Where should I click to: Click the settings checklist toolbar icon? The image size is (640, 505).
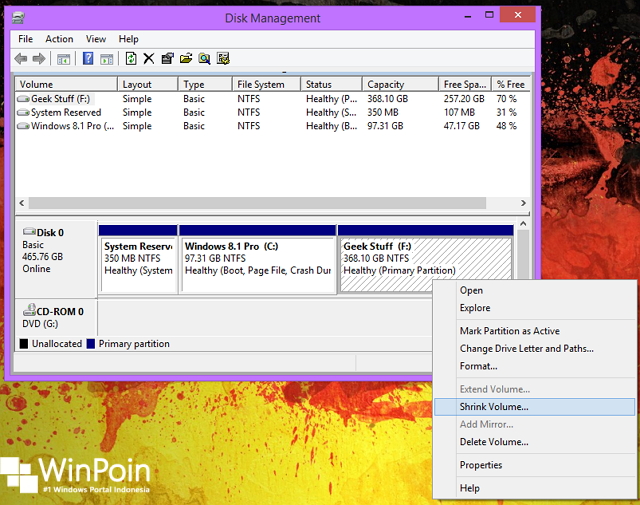click(223, 58)
